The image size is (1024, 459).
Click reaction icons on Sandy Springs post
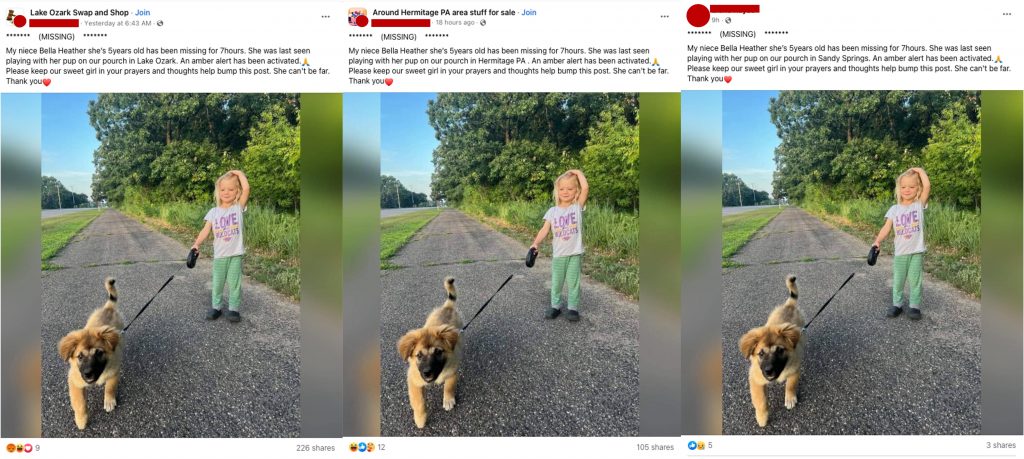[696, 445]
